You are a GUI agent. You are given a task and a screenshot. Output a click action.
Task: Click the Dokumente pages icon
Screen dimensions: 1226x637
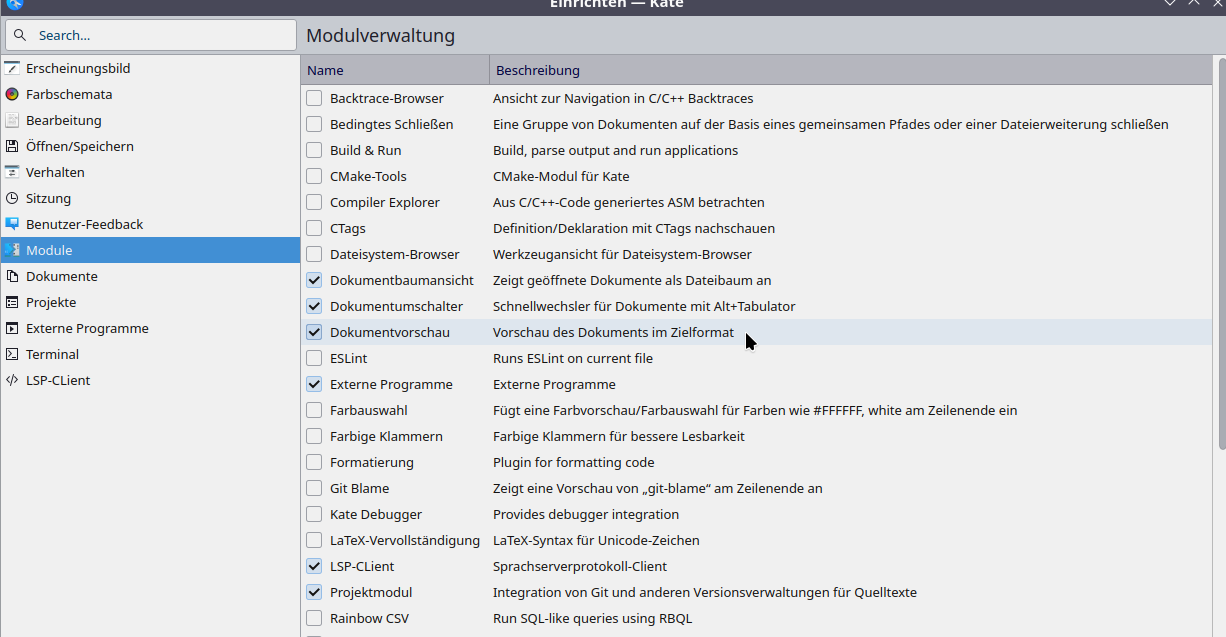(12, 276)
